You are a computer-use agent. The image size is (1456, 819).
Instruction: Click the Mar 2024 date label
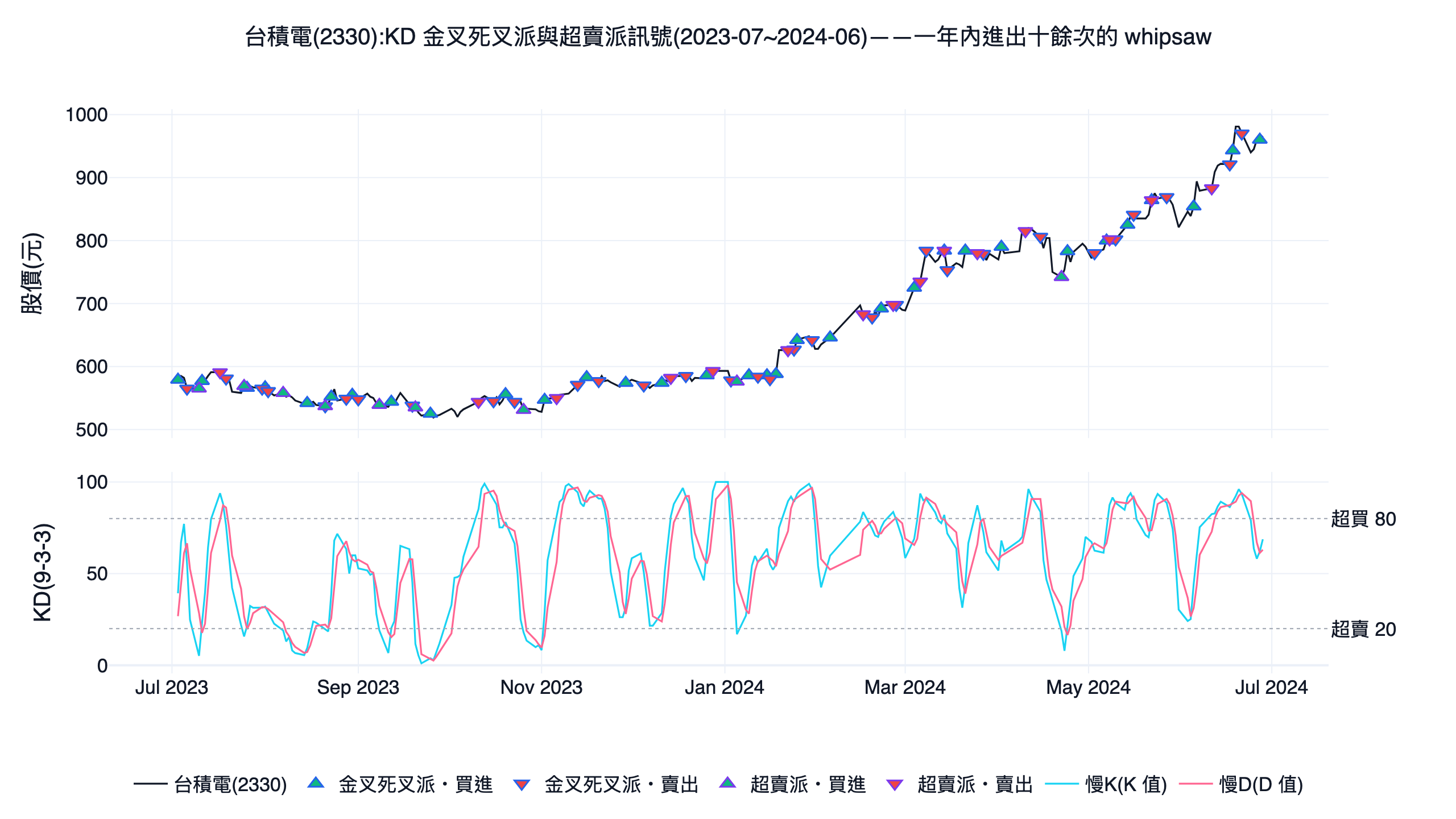[x=905, y=688]
